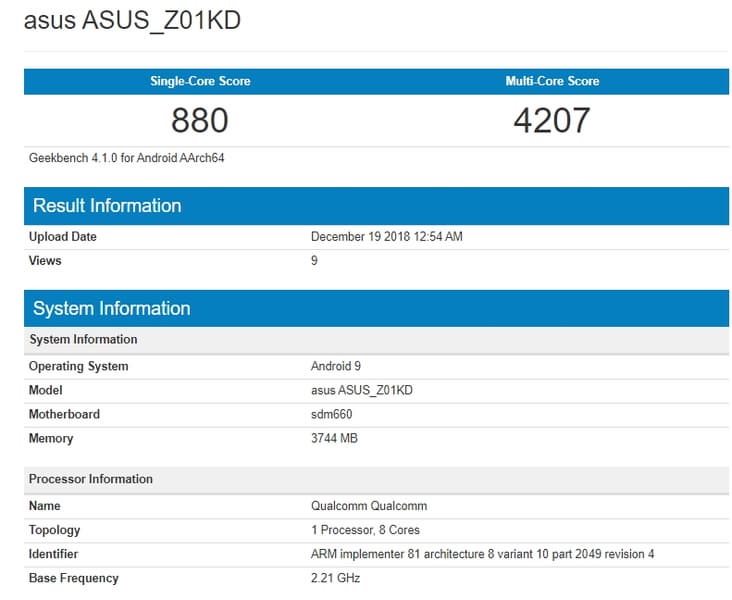Click the Operating System row label

pyautogui.click(x=78, y=366)
